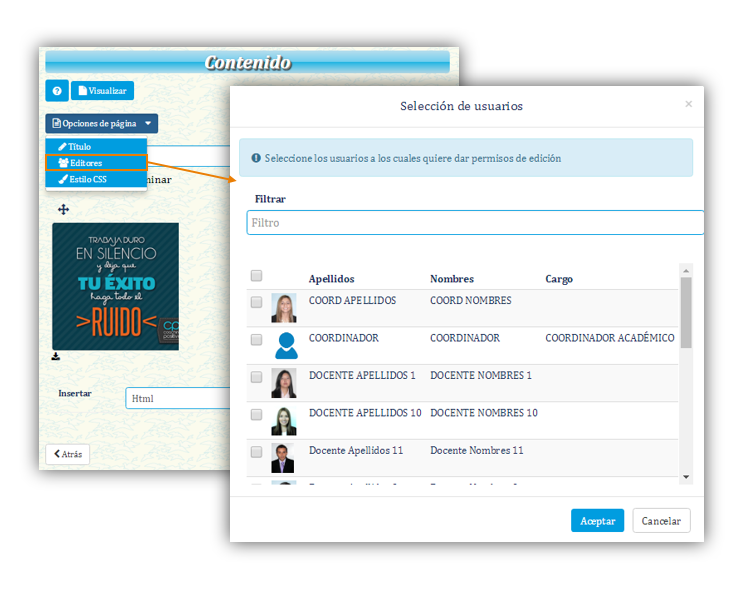The height and width of the screenshot is (590, 746).
Task: Click the help question mark icon
Action: click(x=57, y=91)
